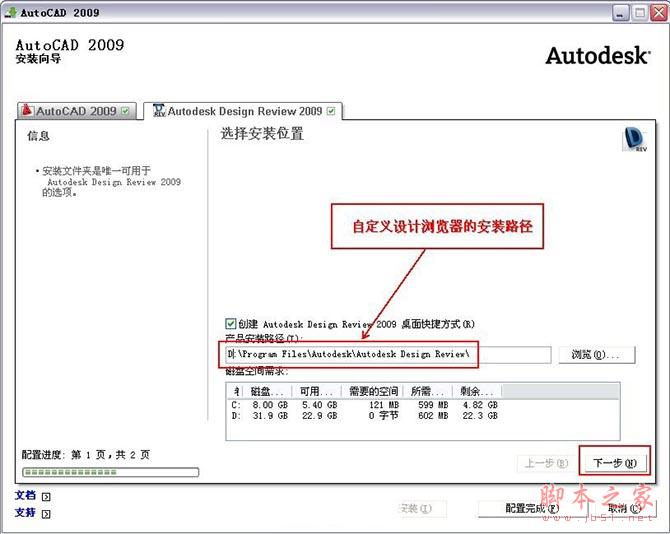Image resolution: width=670 pixels, height=534 pixels.
Task: Click the Next (下一步) button
Action: tap(615, 463)
